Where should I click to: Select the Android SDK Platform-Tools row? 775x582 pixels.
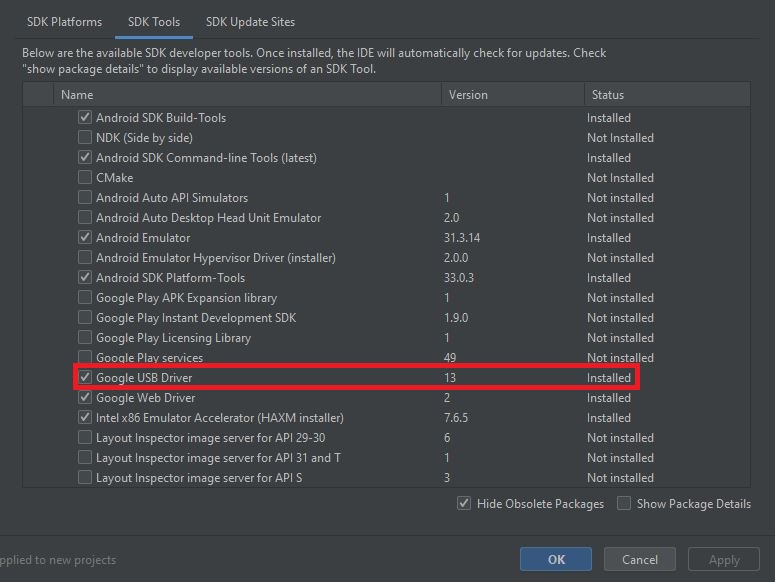click(387, 278)
